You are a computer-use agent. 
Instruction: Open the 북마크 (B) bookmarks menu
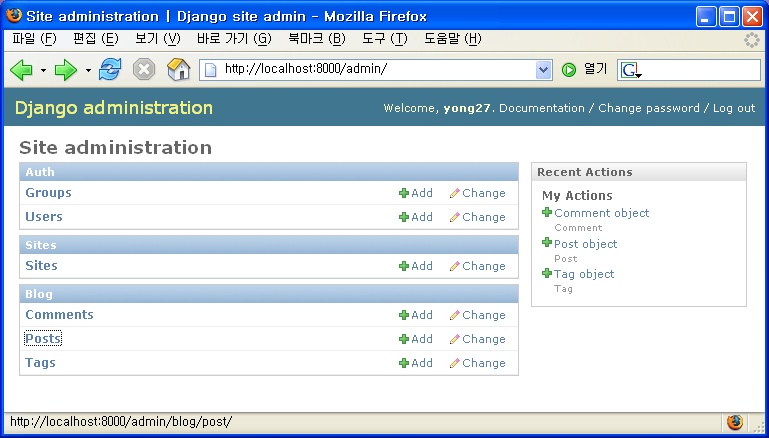(x=316, y=39)
